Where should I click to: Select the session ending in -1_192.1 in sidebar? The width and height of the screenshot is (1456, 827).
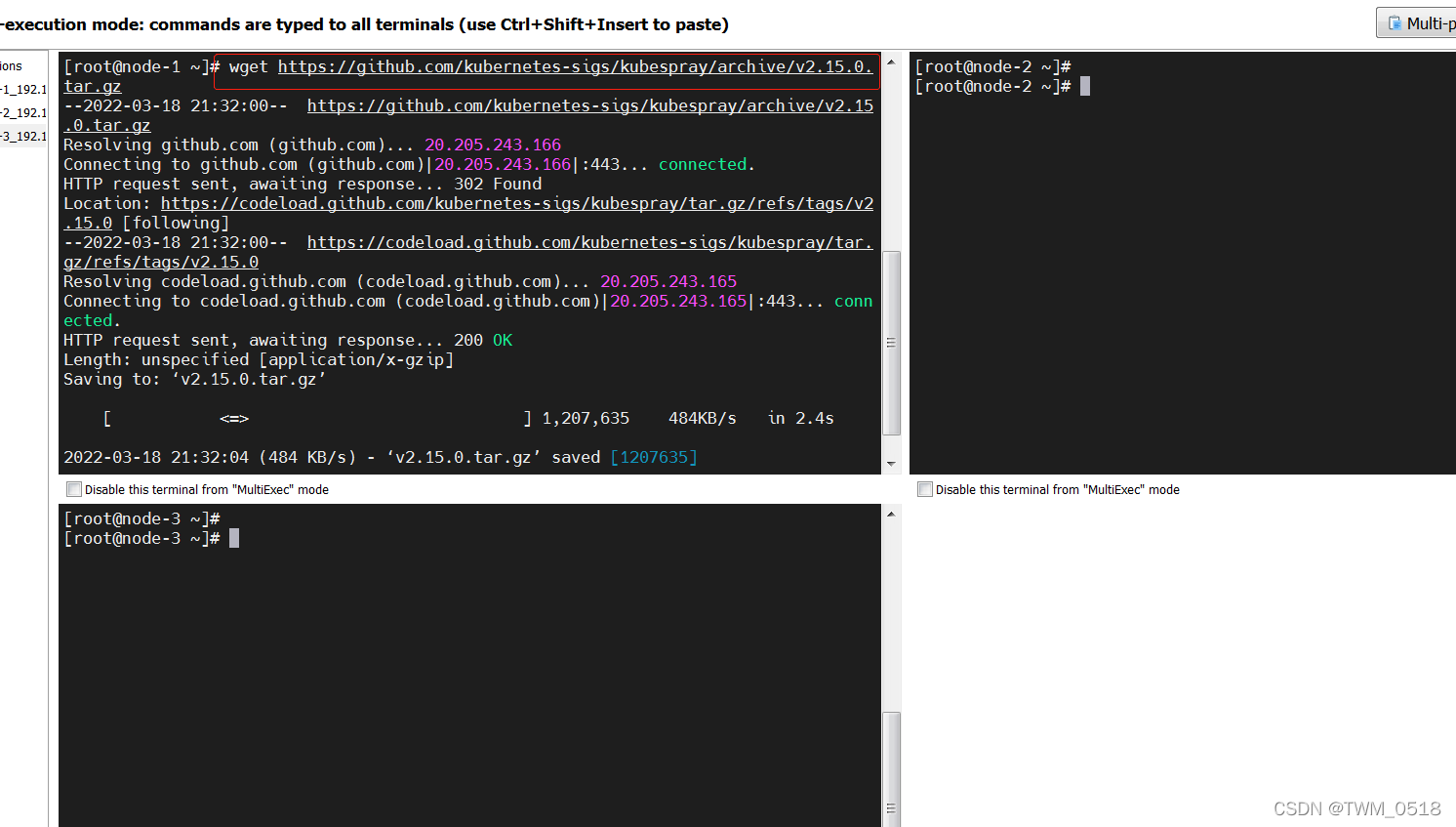23,90
